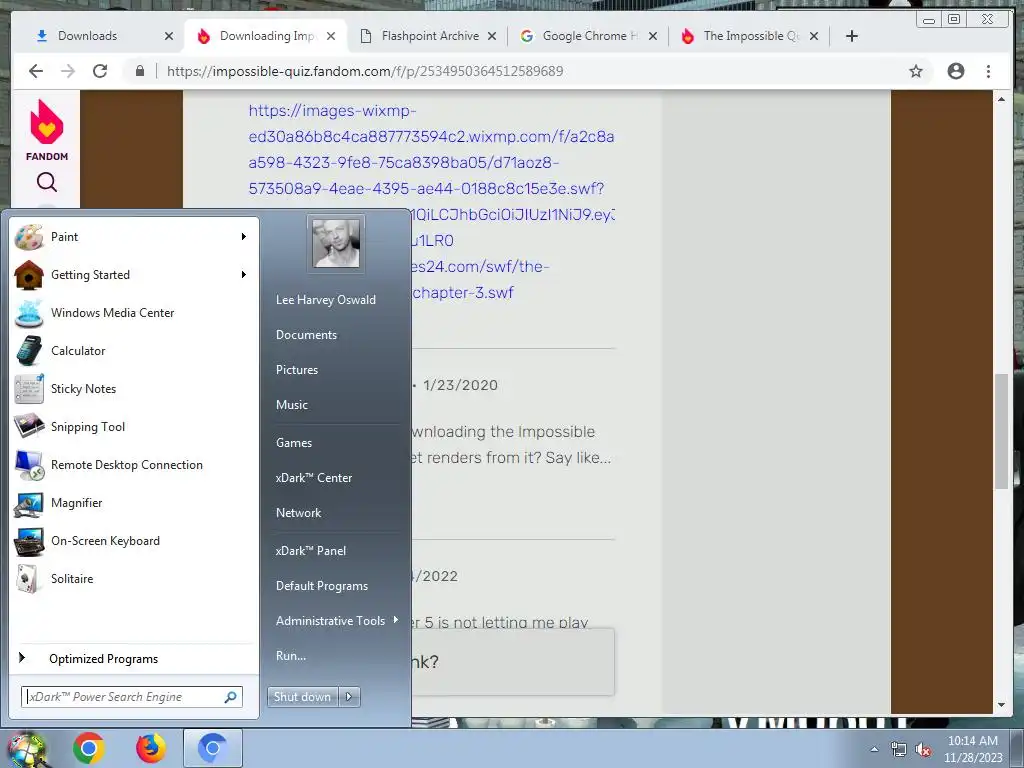
Task: Click the Getting Started birdhouse icon
Action: tap(29, 275)
